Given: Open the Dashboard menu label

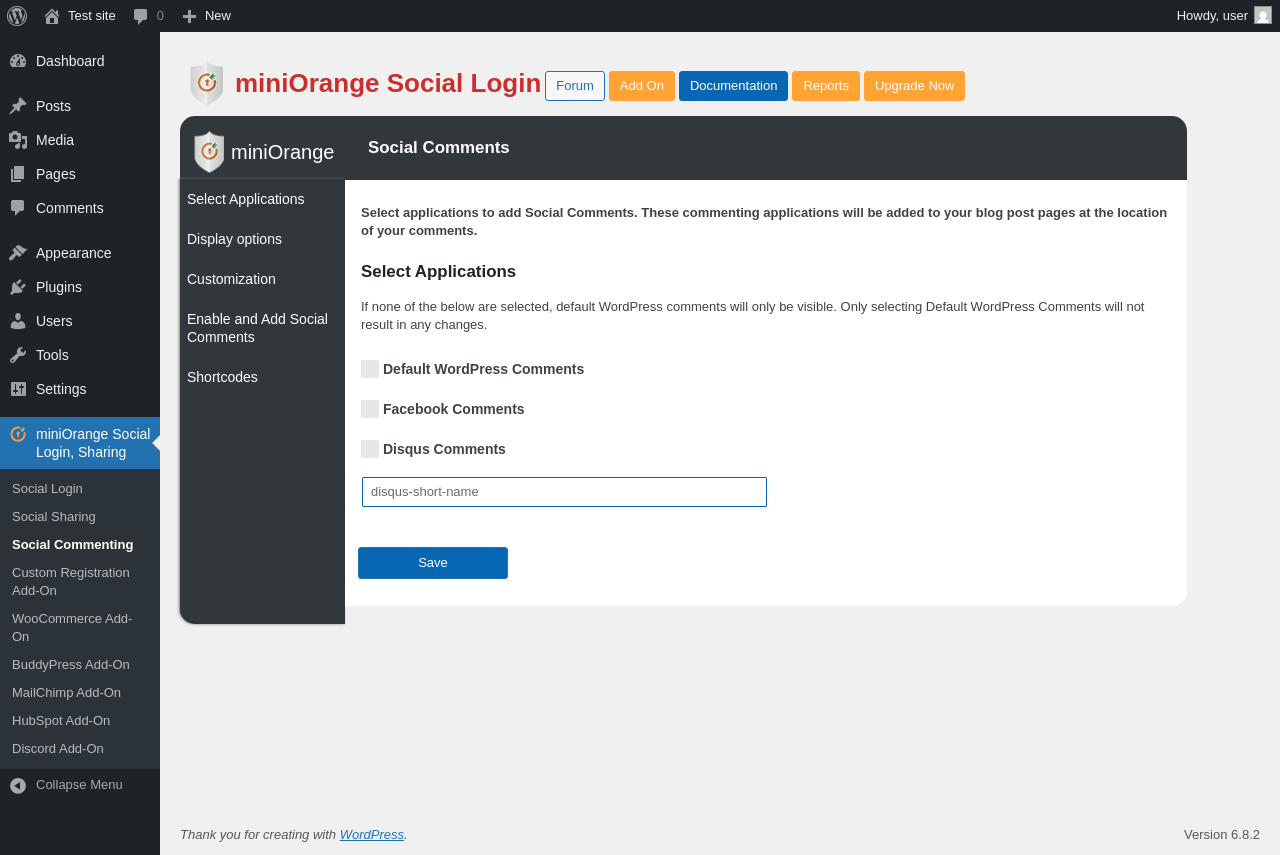Looking at the screenshot, I should tap(70, 61).
